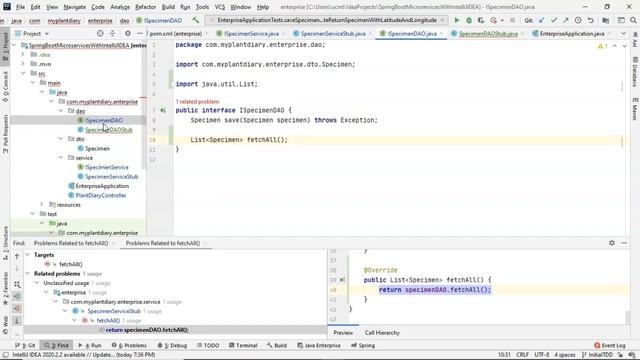The width and height of the screenshot is (640, 360).
Task: Toggle show read access in Find panel
Action: (x=17, y=296)
